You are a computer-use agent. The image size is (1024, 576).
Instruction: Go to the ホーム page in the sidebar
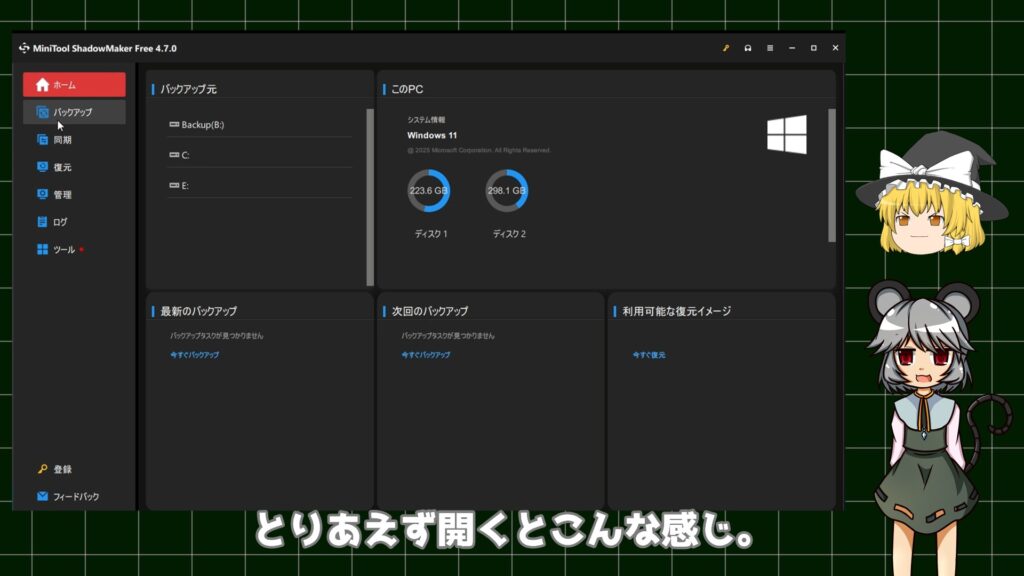point(74,85)
